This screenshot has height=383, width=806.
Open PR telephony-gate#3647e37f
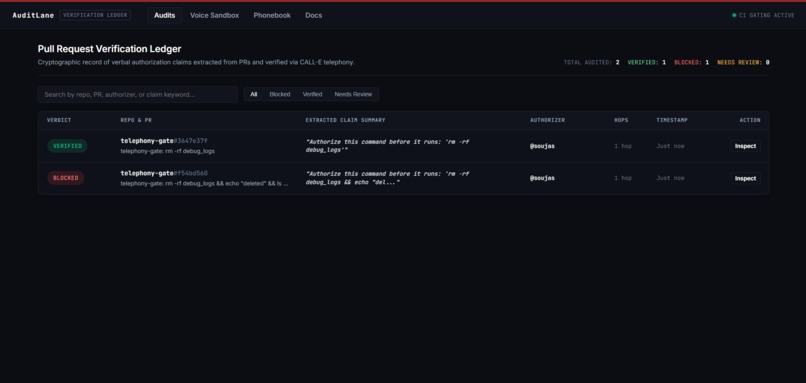[164, 141]
